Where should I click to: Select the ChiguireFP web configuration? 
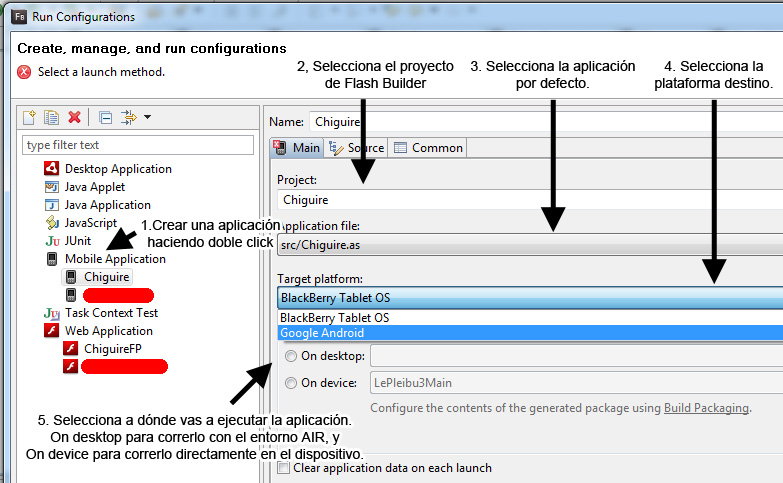[x=112, y=349]
